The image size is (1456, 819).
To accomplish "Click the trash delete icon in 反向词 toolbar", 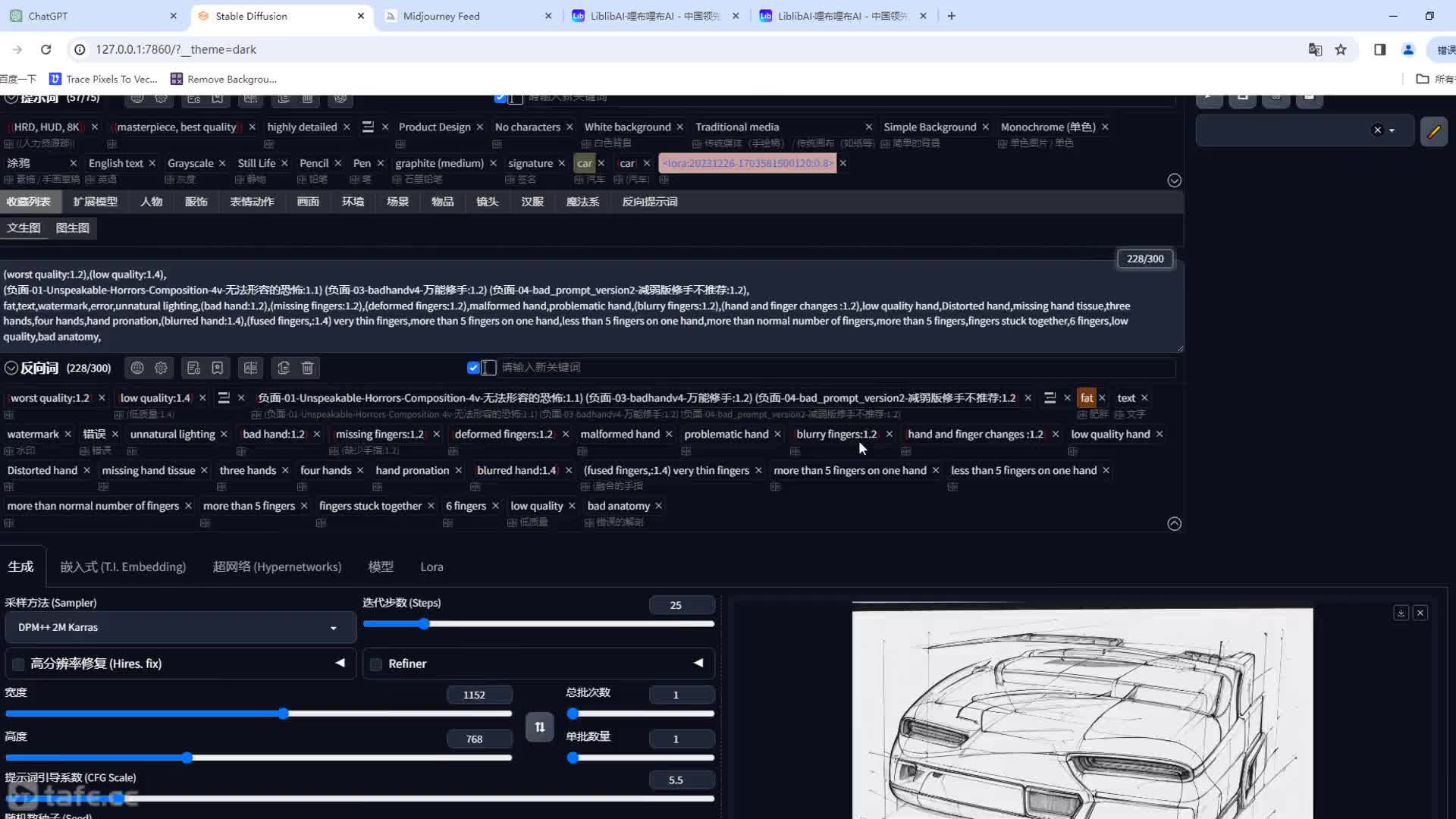I will coord(307,368).
